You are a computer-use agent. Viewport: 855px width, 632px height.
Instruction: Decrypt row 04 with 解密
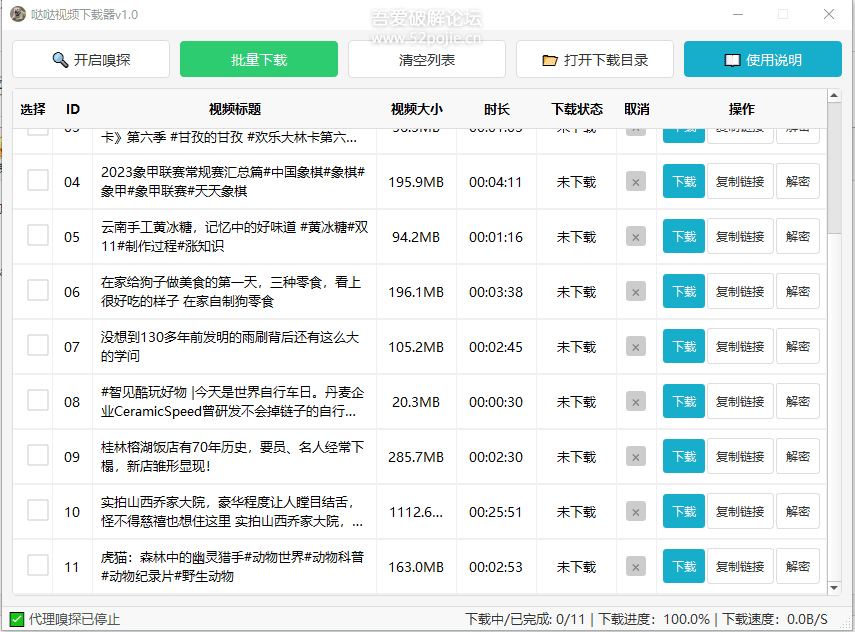pos(798,181)
